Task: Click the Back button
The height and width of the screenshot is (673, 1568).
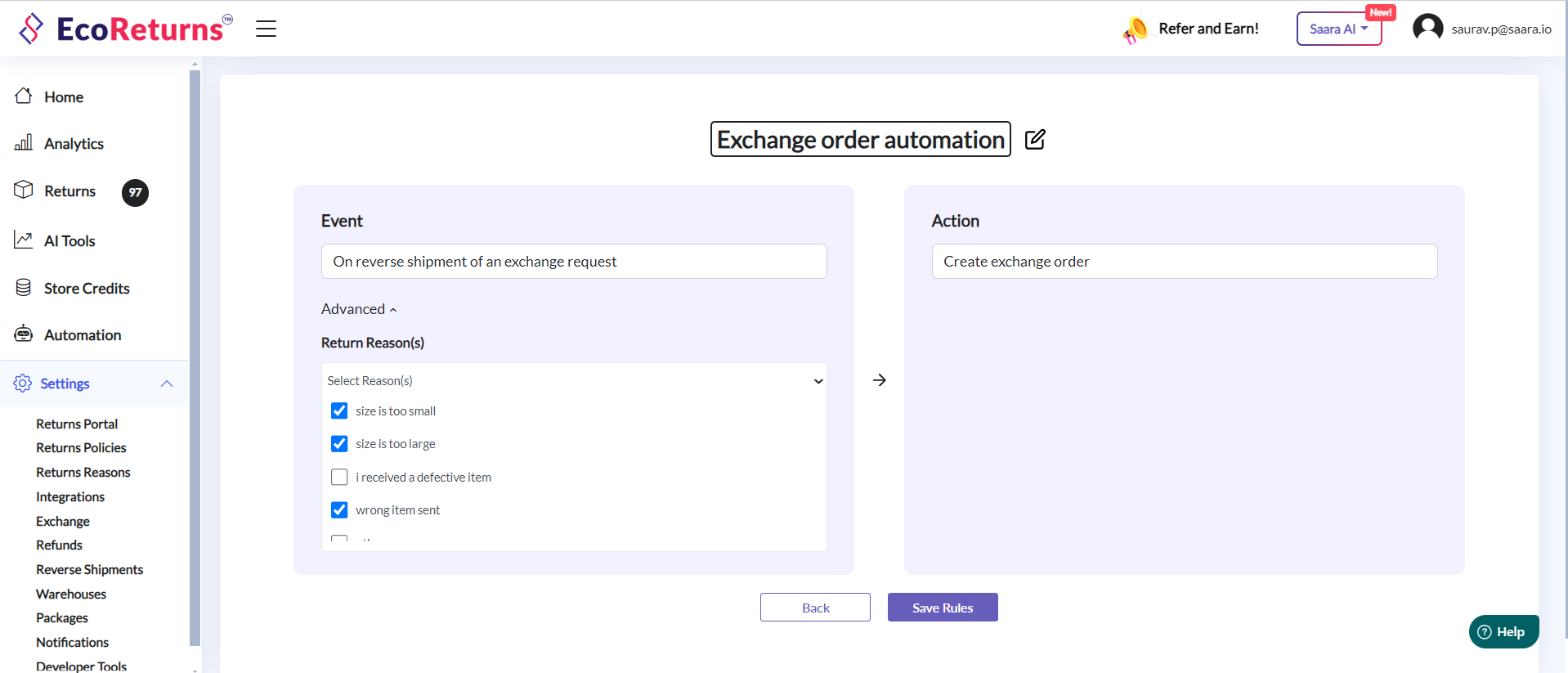Action: (815, 608)
